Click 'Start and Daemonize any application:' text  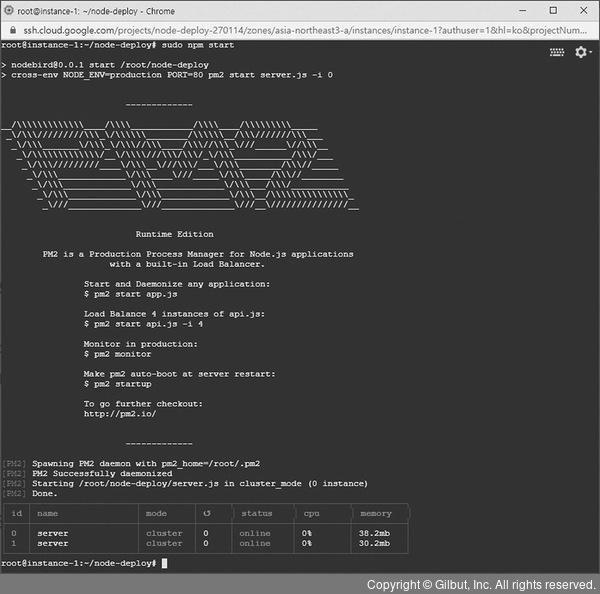177,284
